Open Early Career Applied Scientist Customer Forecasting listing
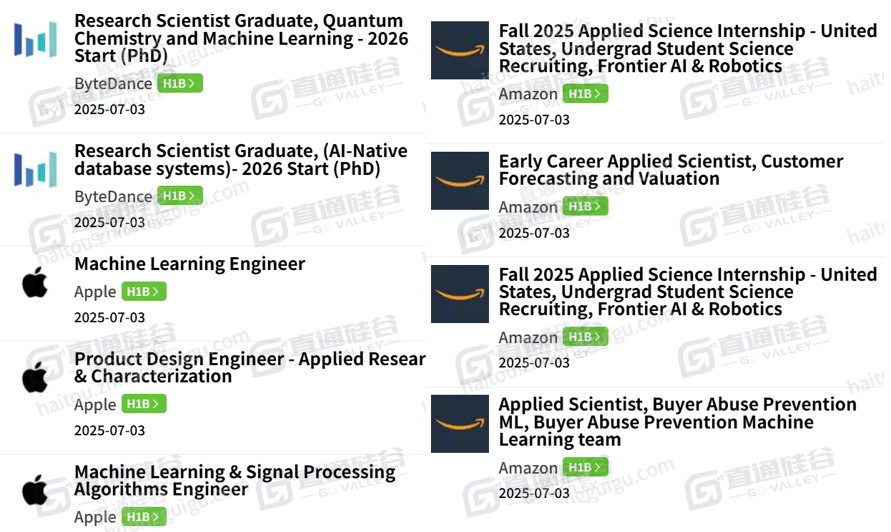The image size is (891, 532). pyautogui.click(x=671, y=170)
